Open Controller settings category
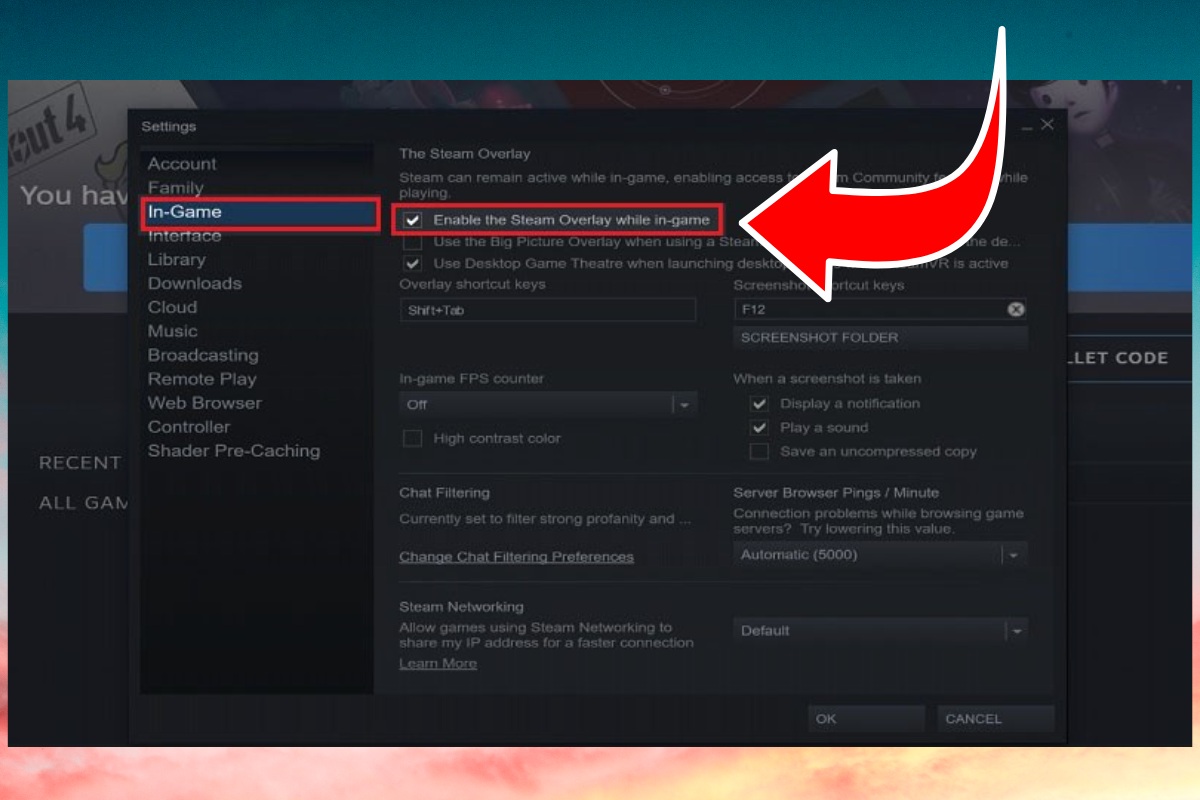 coord(189,428)
